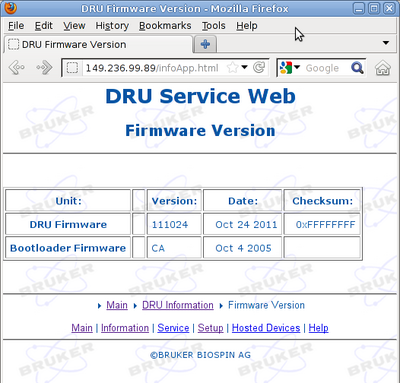400x383 pixels.
Task: Click the Firefox logo in title bar
Action: pyautogui.click(x=11, y=8)
